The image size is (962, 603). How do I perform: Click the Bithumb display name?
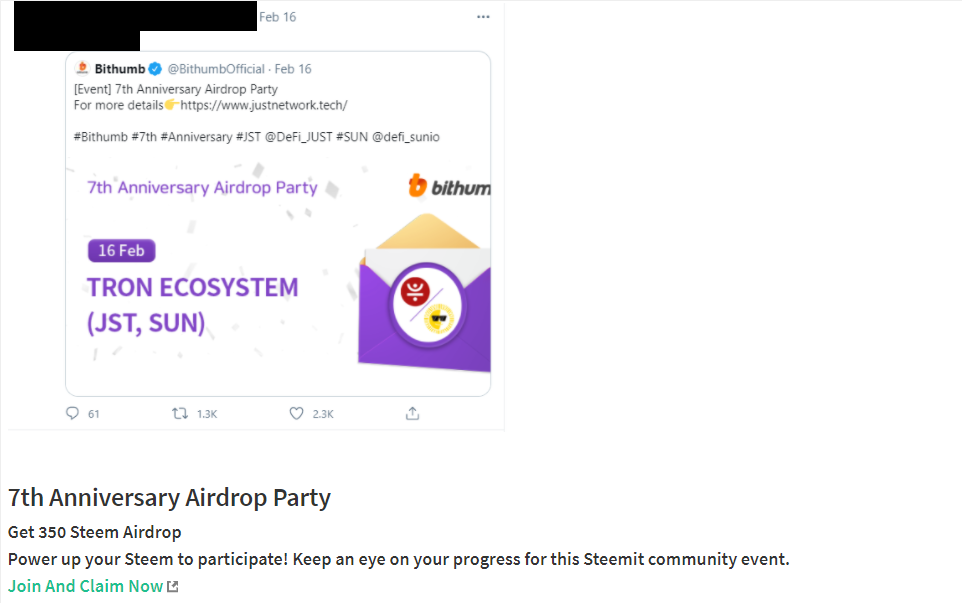[x=120, y=69]
